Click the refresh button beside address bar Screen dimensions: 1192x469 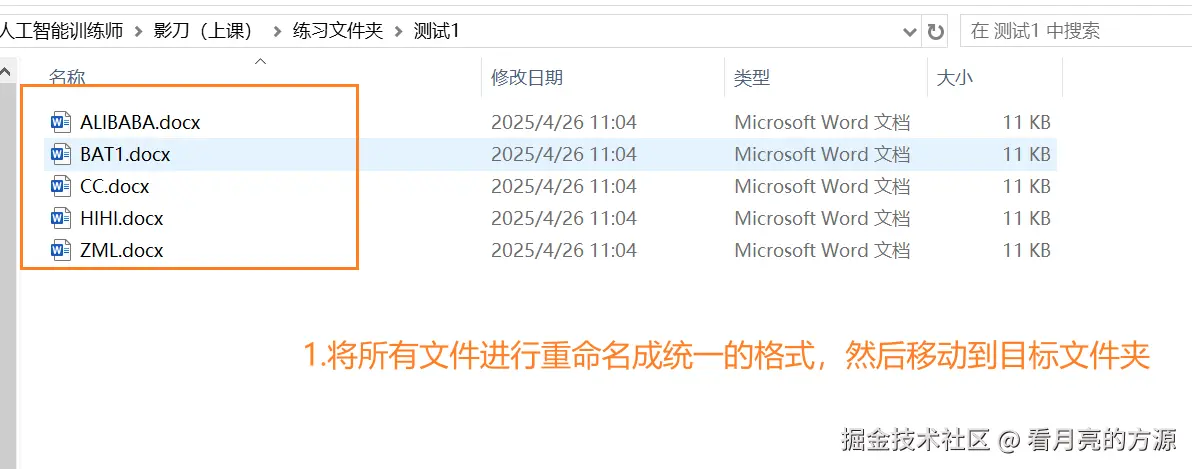[x=936, y=31]
